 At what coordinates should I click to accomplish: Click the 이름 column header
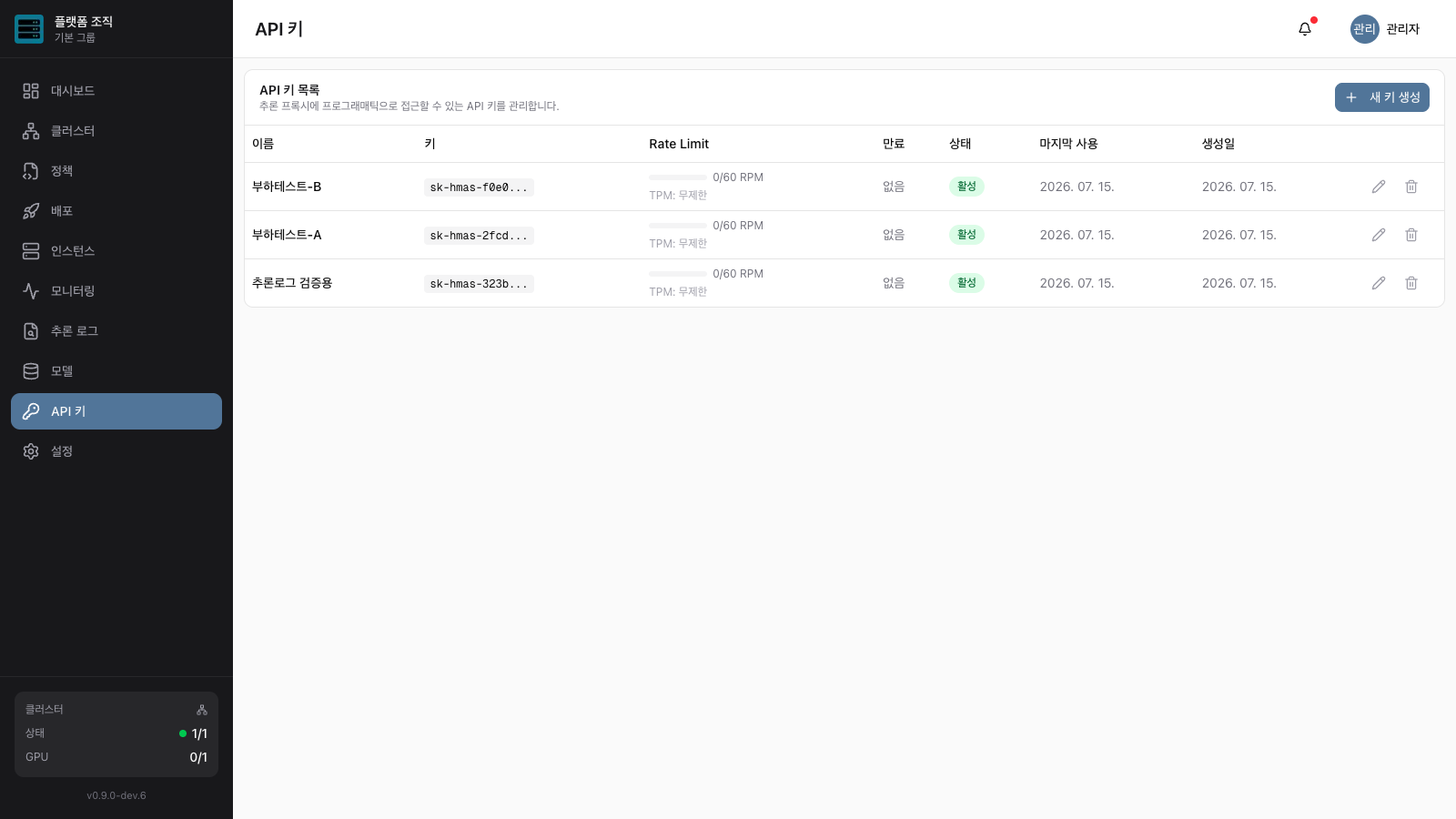[263, 144]
